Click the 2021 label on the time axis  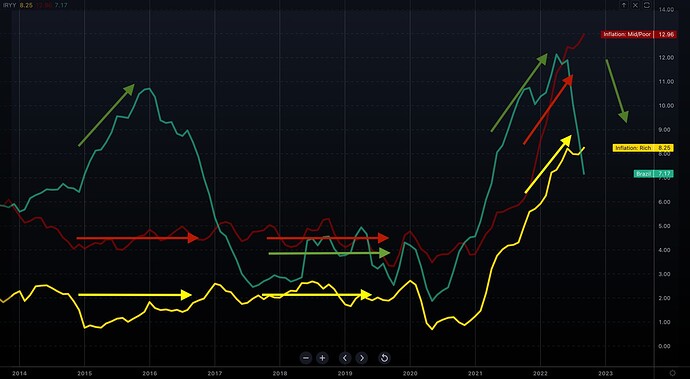(x=475, y=373)
